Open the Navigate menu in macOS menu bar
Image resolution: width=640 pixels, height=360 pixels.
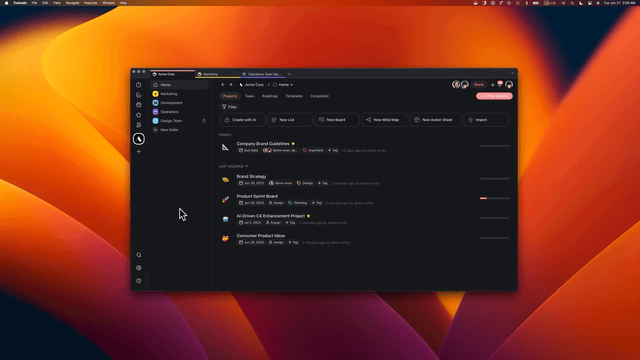[x=72, y=3]
